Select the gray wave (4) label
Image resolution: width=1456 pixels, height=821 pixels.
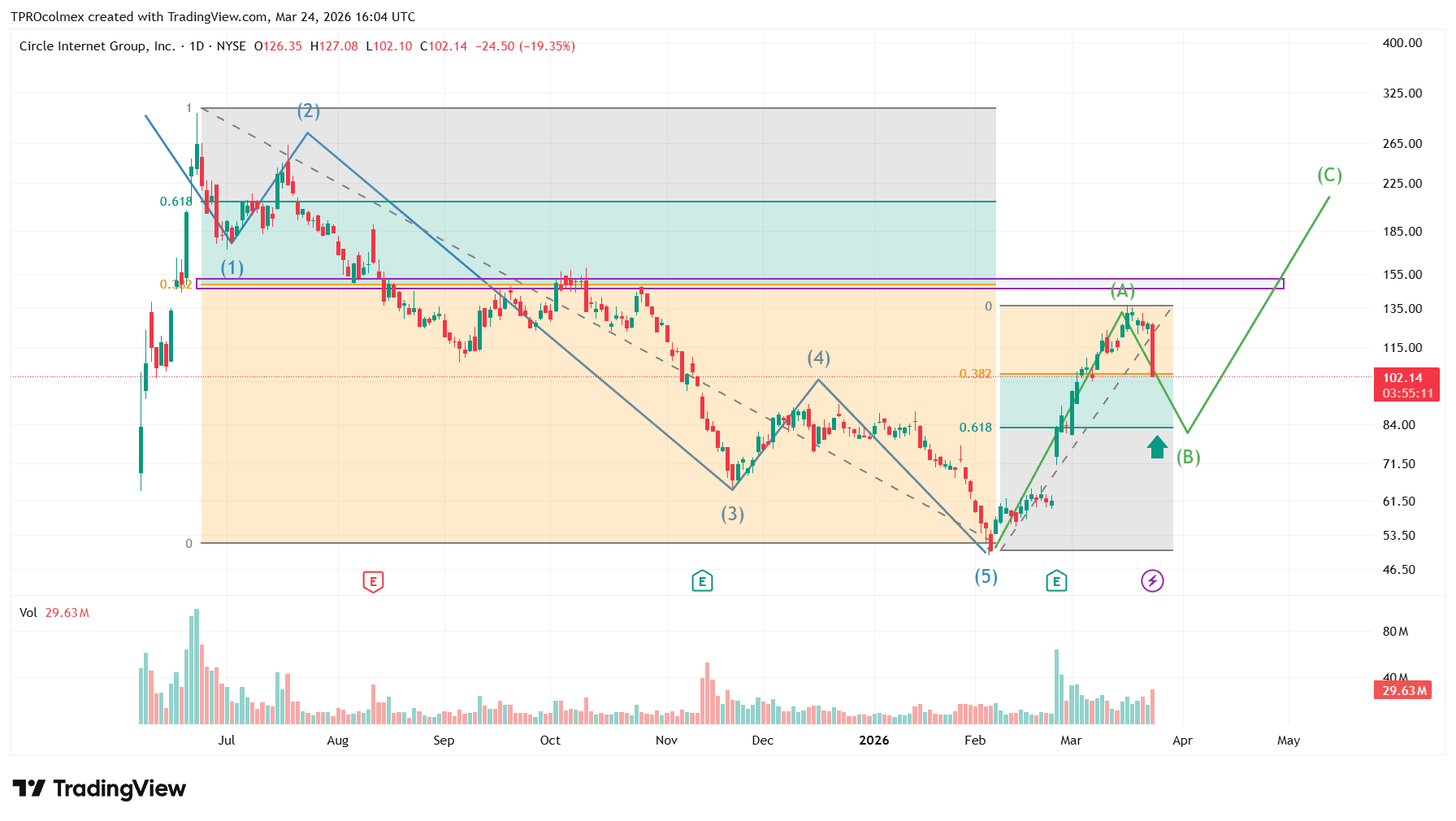click(x=818, y=358)
